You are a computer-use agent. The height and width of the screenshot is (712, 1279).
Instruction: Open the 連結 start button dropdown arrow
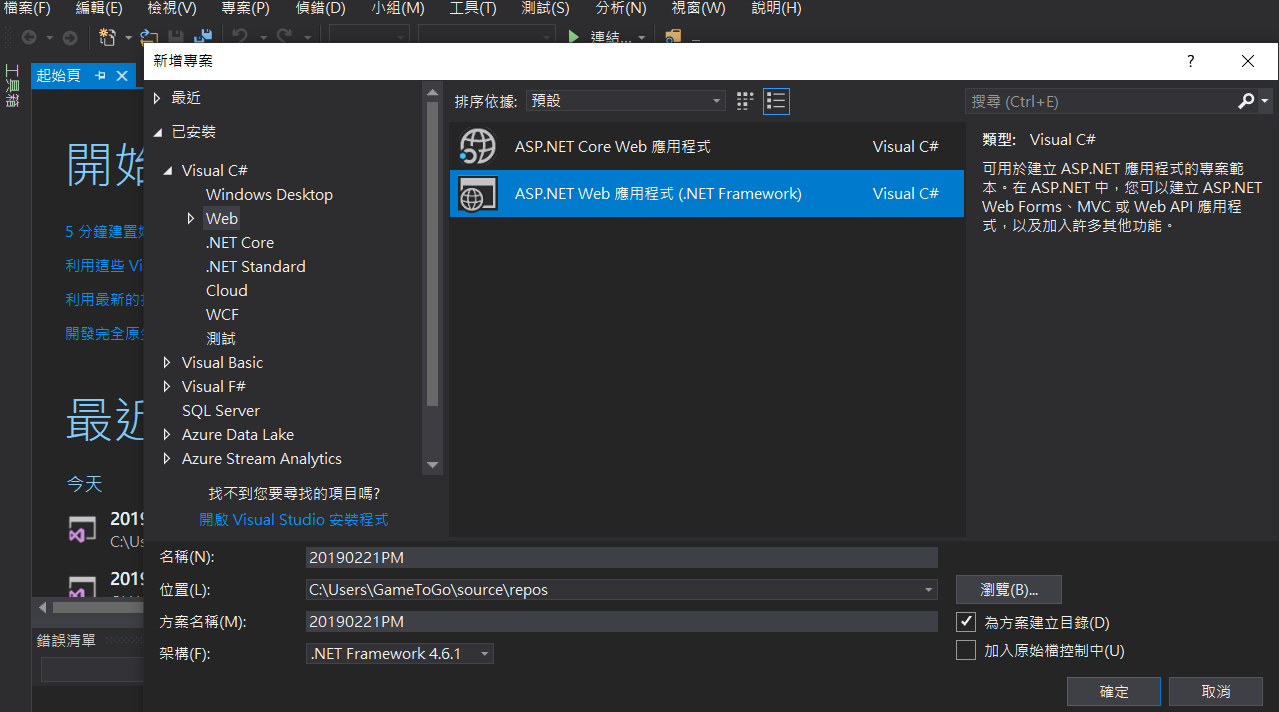[640, 37]
